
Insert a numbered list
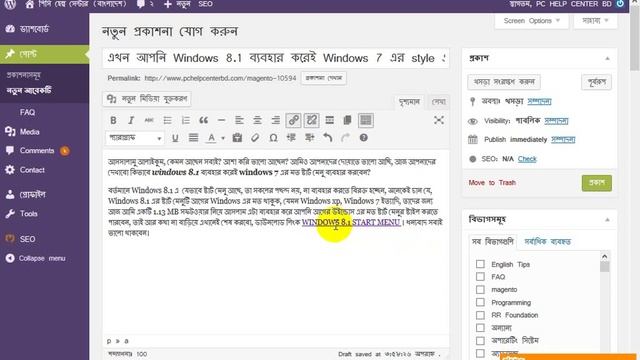186,120
